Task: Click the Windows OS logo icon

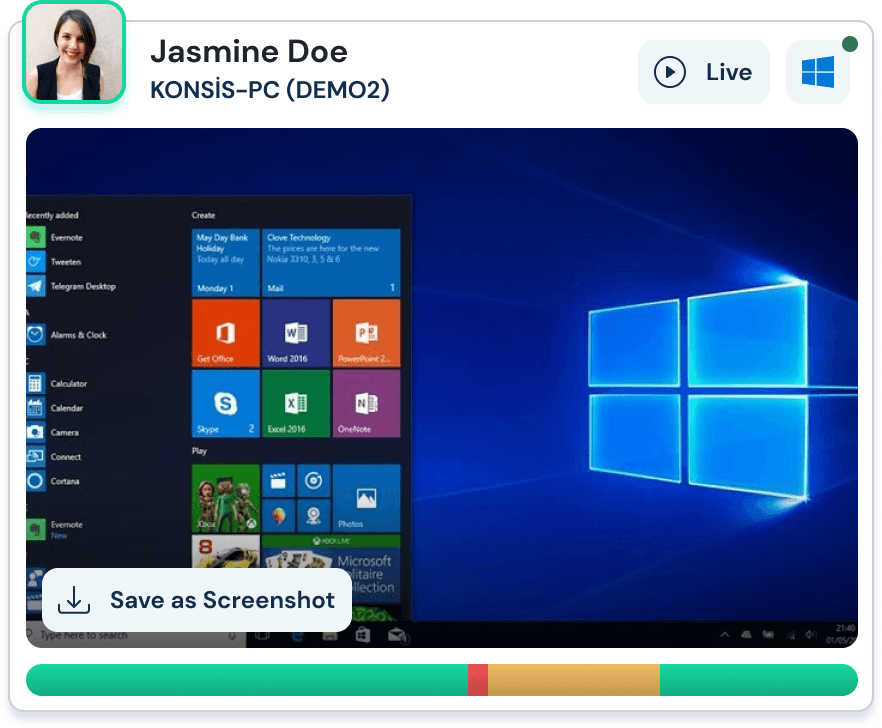Action: pos(817,72)
